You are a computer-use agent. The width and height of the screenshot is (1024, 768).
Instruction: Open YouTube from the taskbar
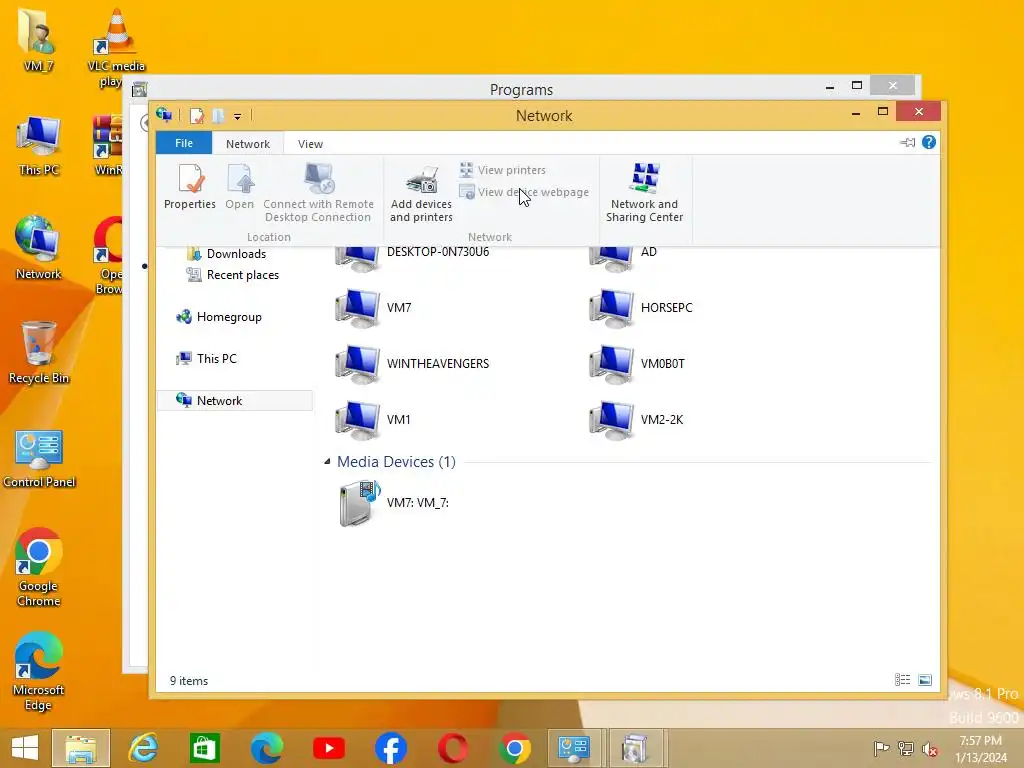(329, 748)
